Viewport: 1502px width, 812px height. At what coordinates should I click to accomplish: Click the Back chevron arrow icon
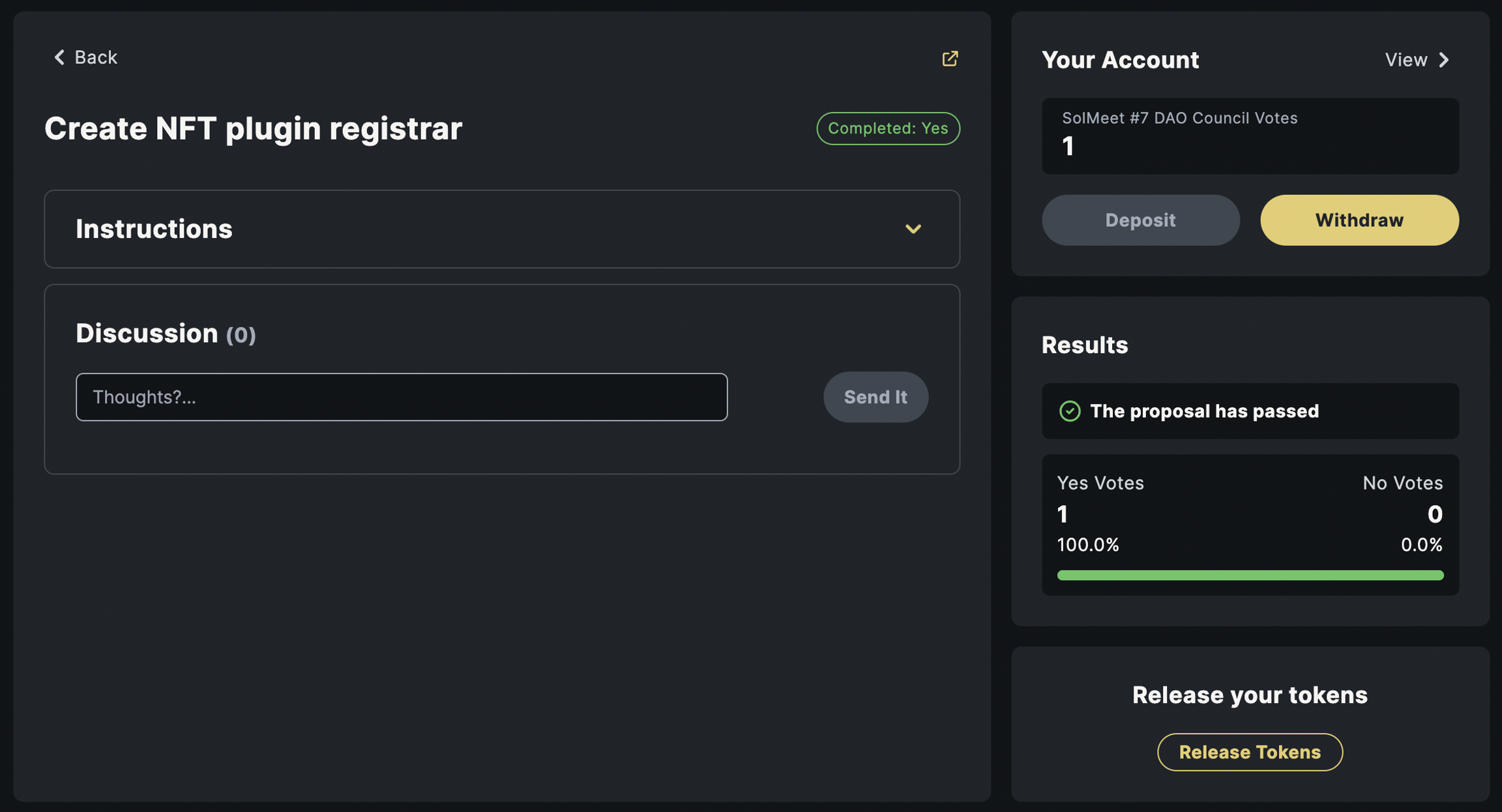click(x=59, y=57)
